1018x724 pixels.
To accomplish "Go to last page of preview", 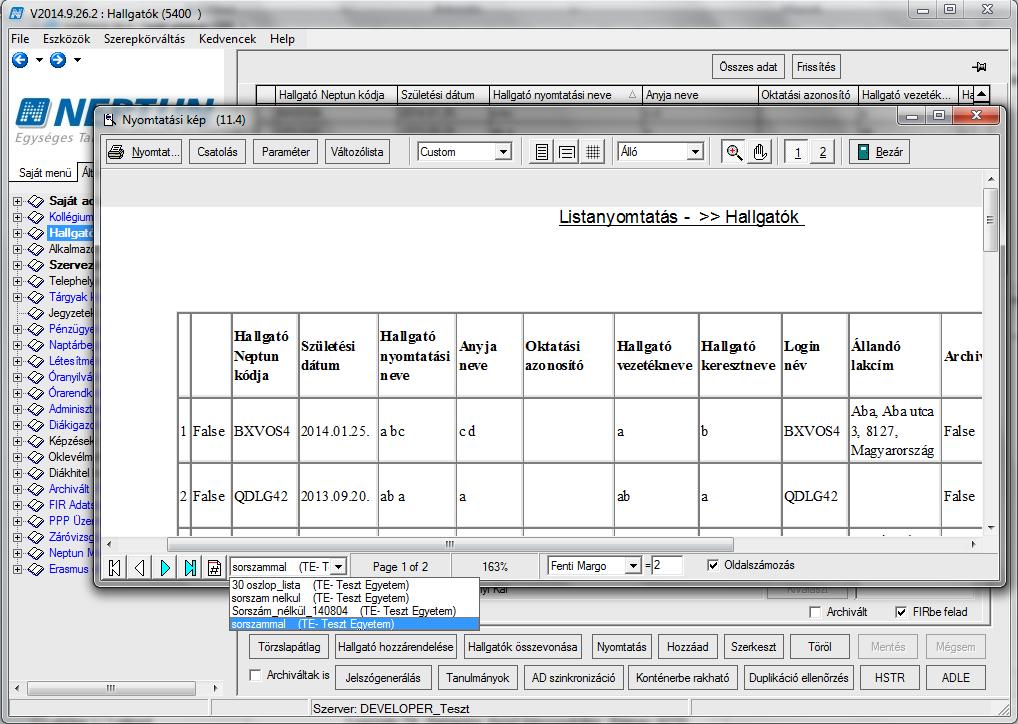I will click(190, 568).
